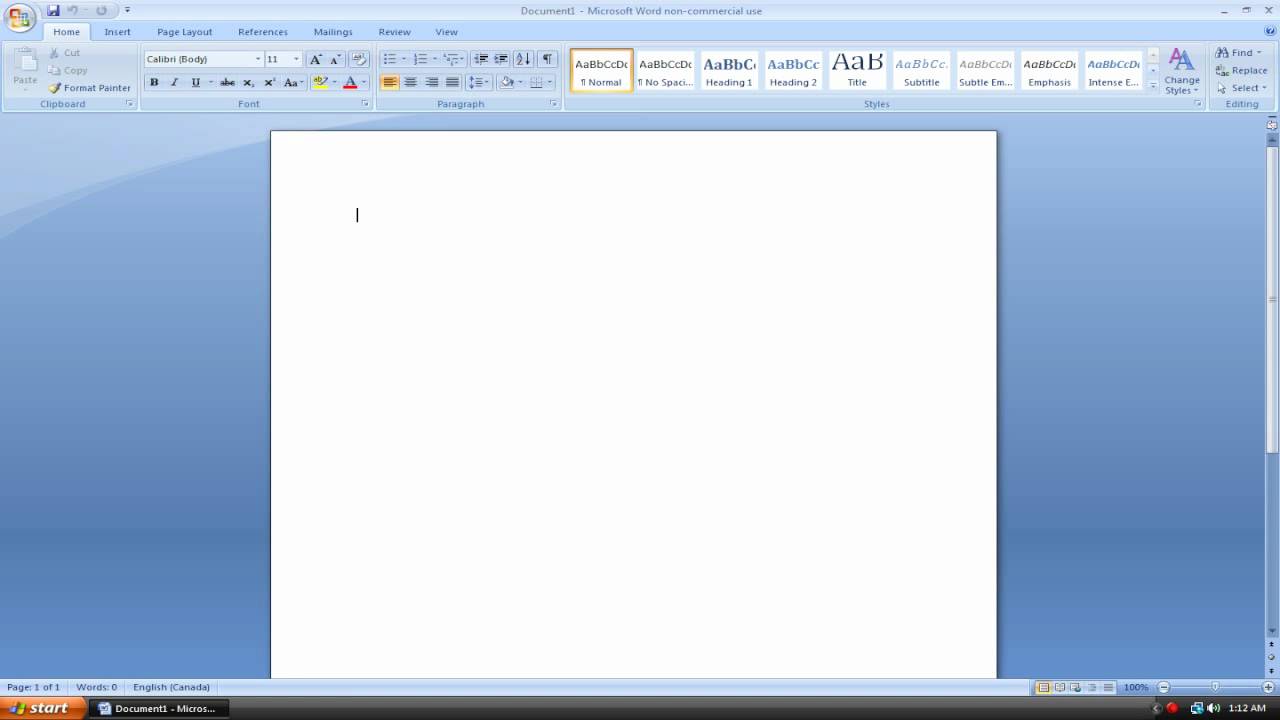Open the Borders dropdown
This screenshot has width=1280, height=720.
click(x=549, y=82)
